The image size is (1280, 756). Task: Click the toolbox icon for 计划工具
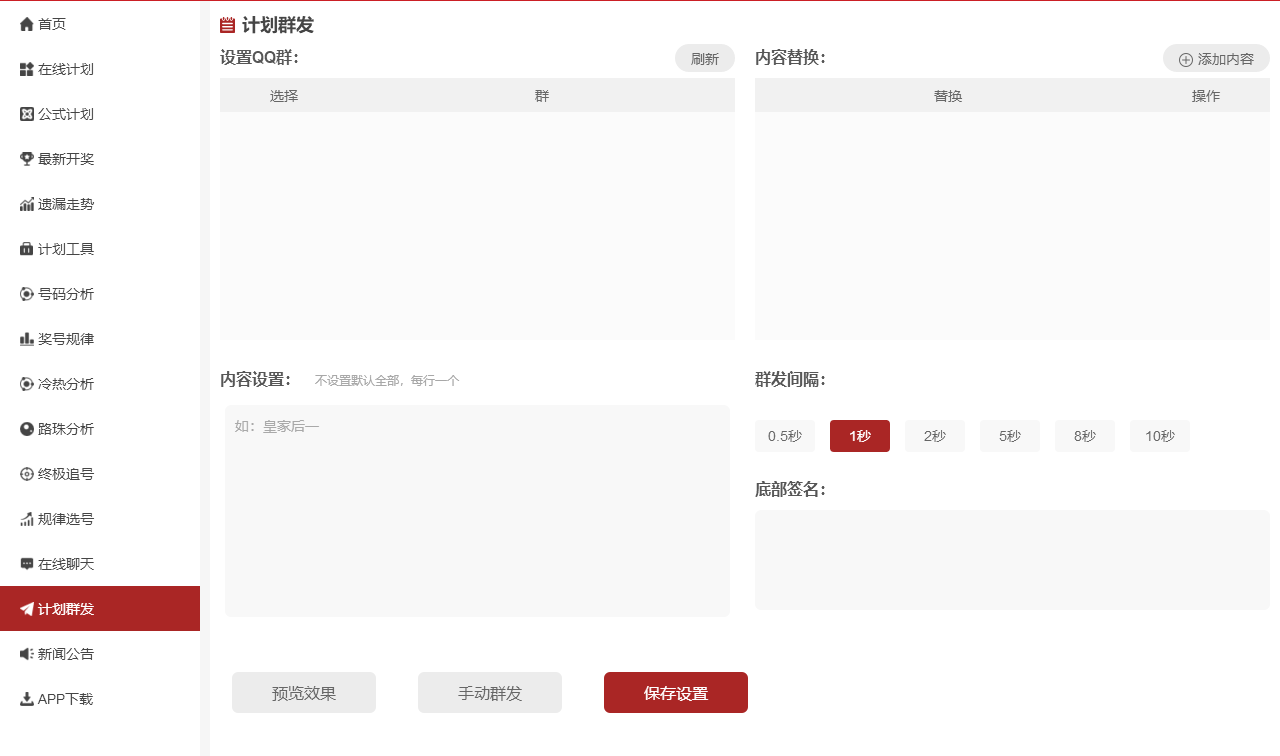coord(27,249)
